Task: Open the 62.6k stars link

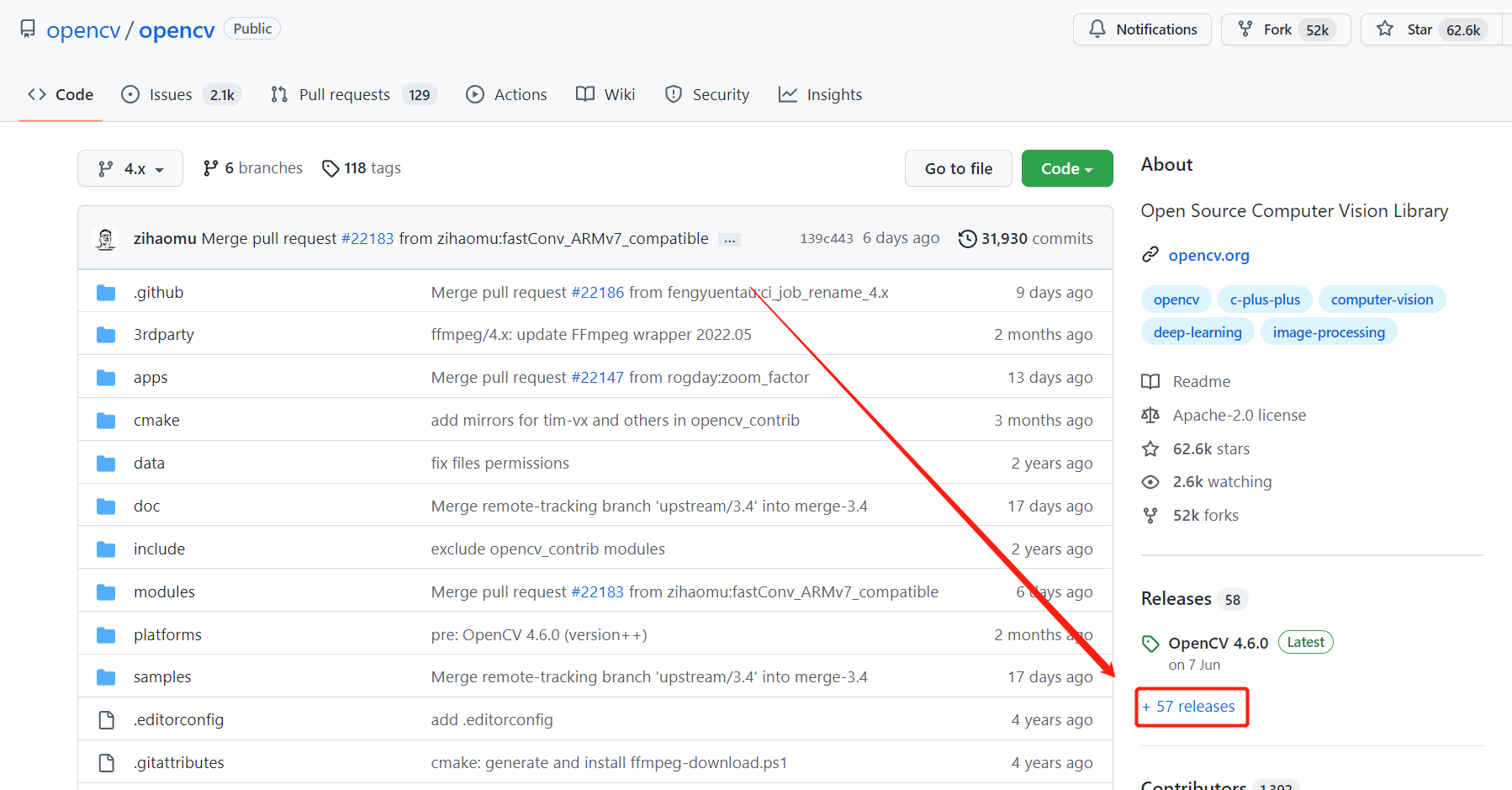Action: [x=1211, y=449]
